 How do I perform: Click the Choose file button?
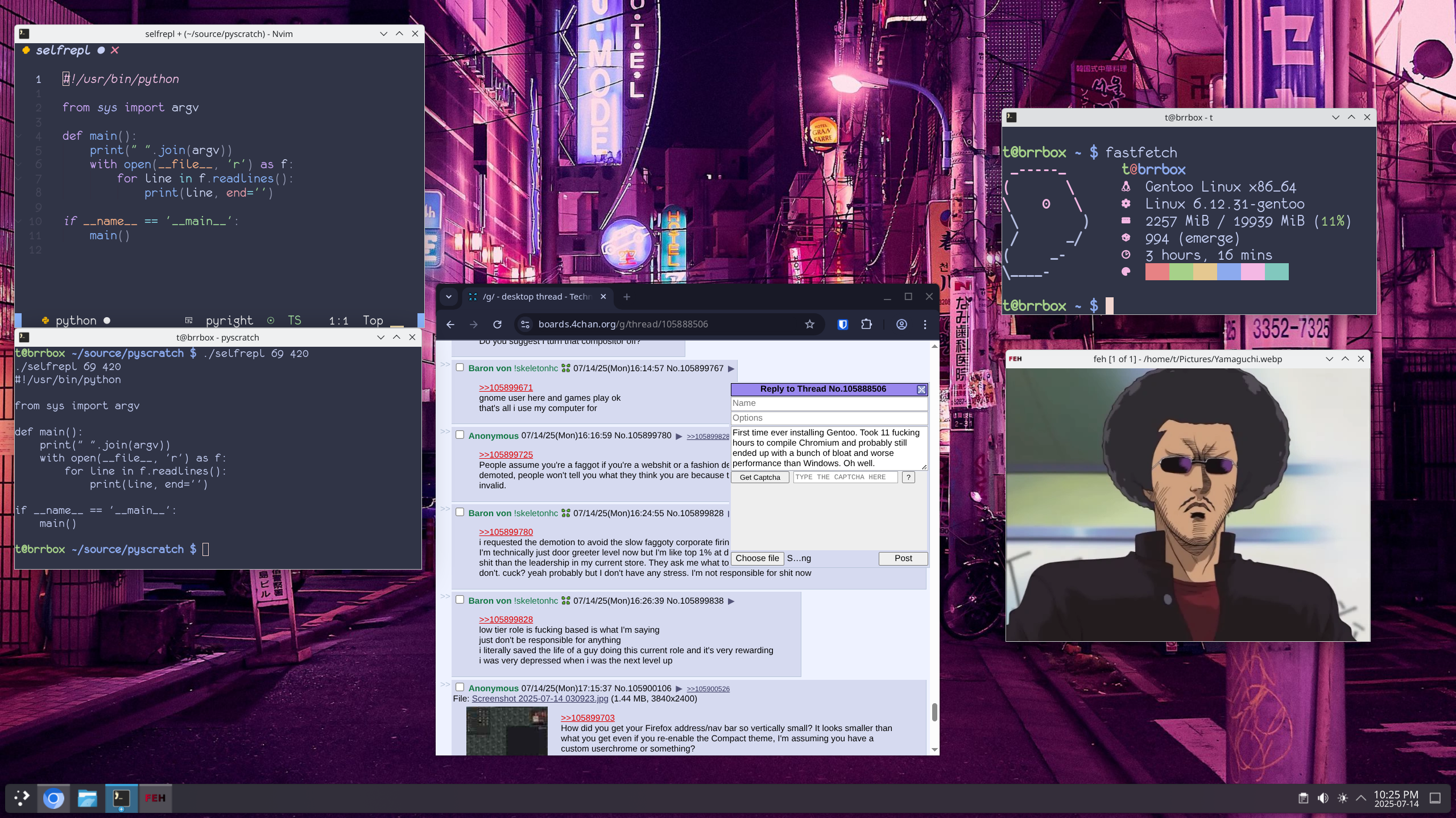click(757, 558)
